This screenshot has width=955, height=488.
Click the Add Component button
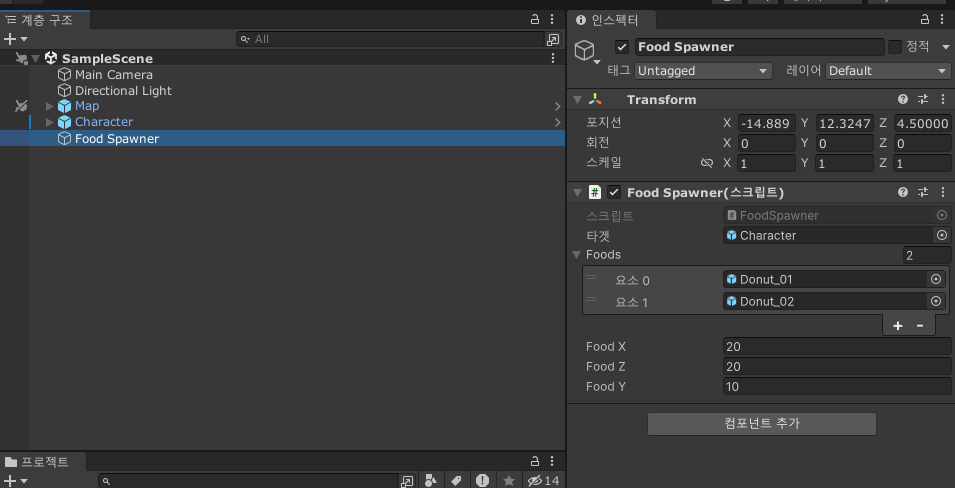click(761, 423)
